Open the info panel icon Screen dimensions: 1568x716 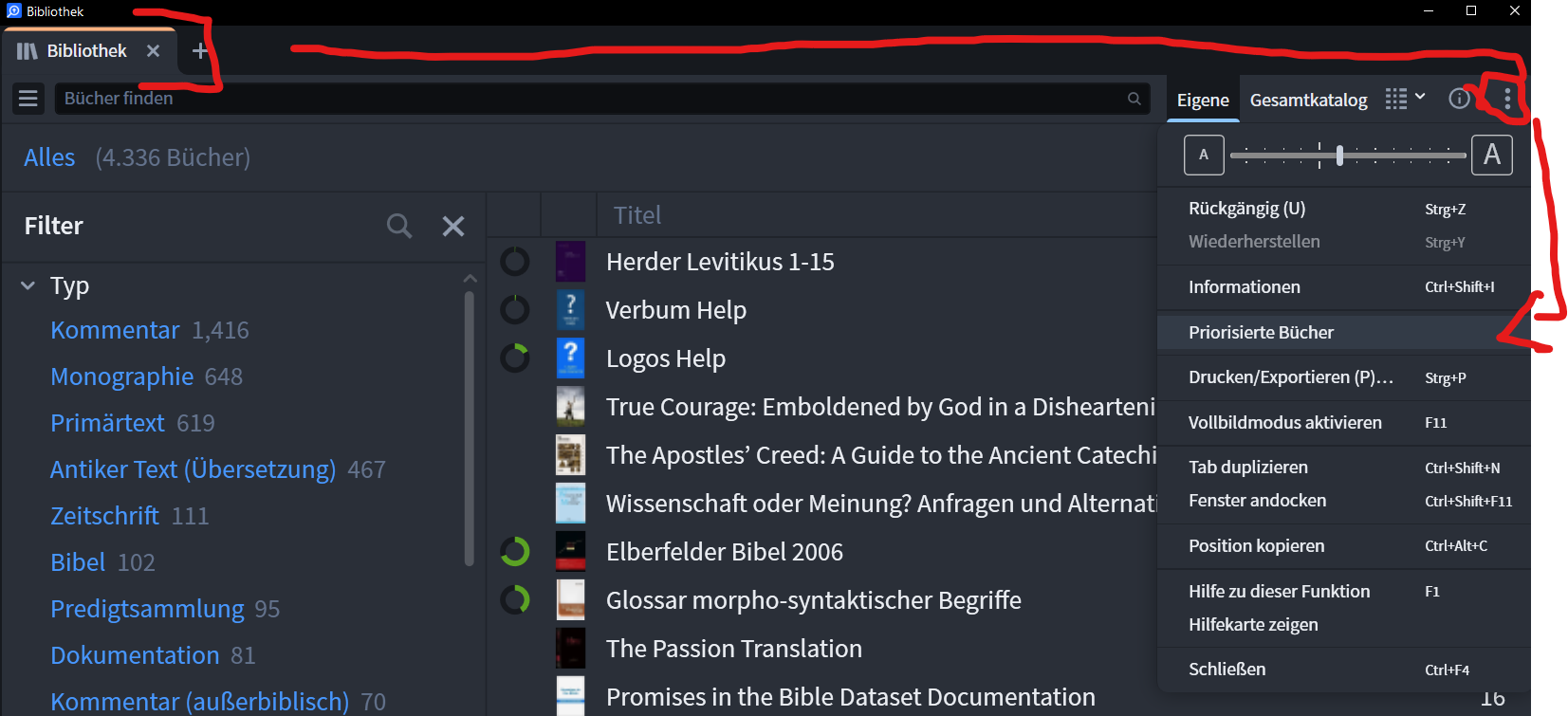(x=1459, y=99)
